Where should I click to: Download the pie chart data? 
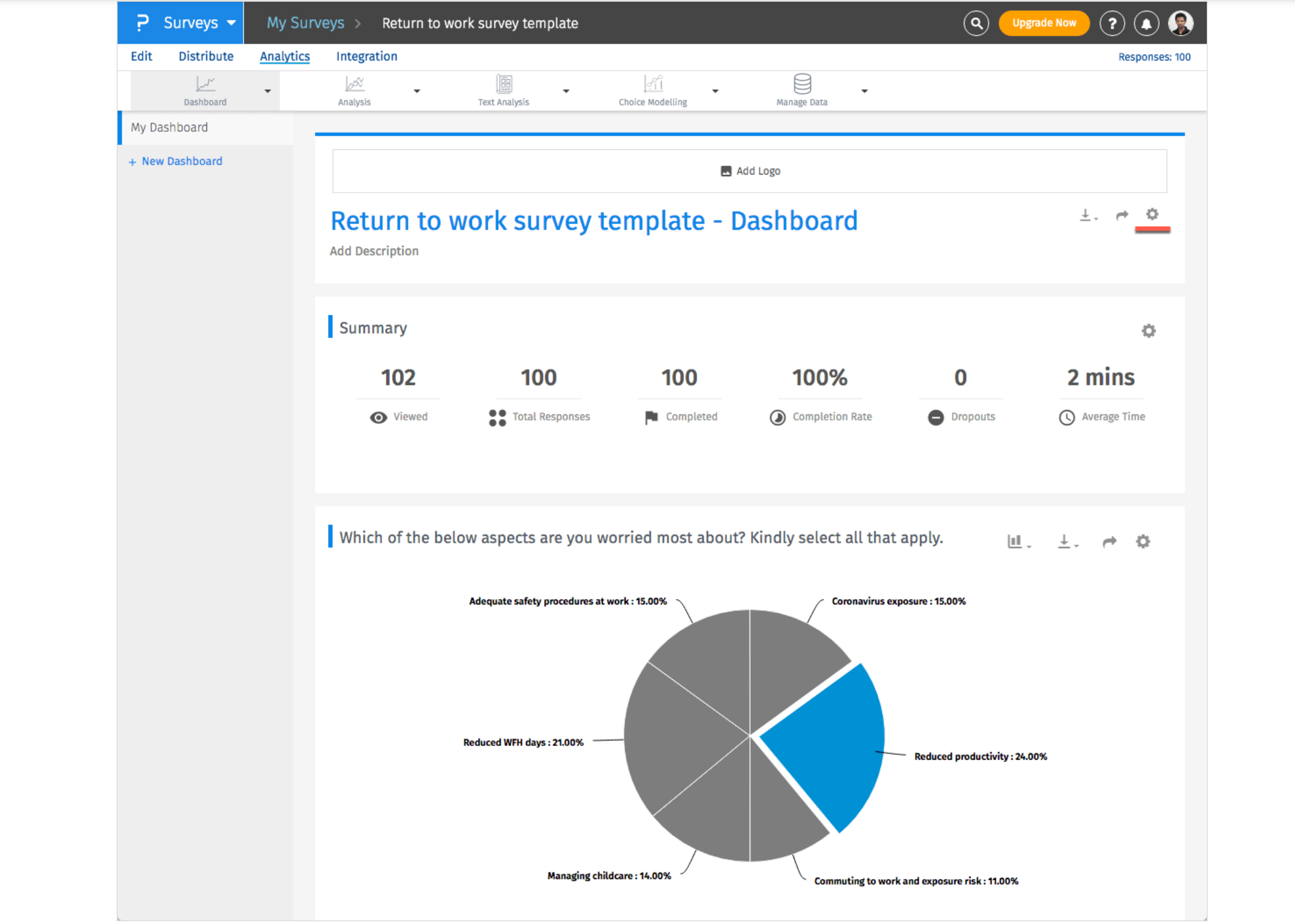click(1066, 541)
